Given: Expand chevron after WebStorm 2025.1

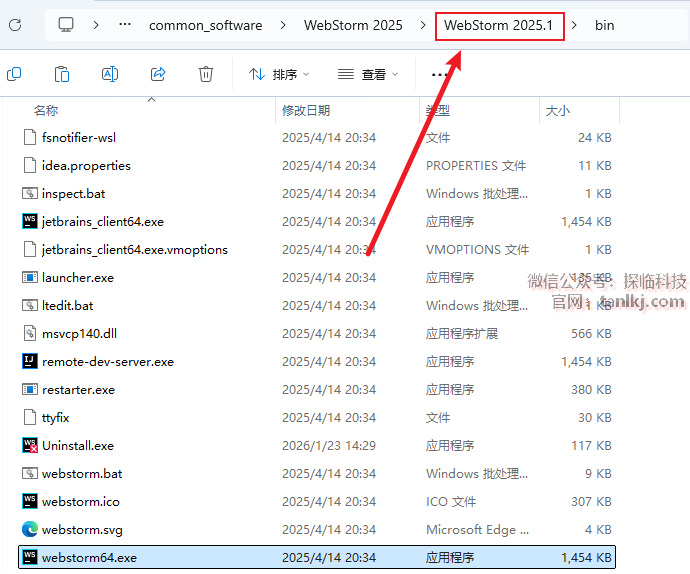Looking at the screenshot, I should coord(574,25).
